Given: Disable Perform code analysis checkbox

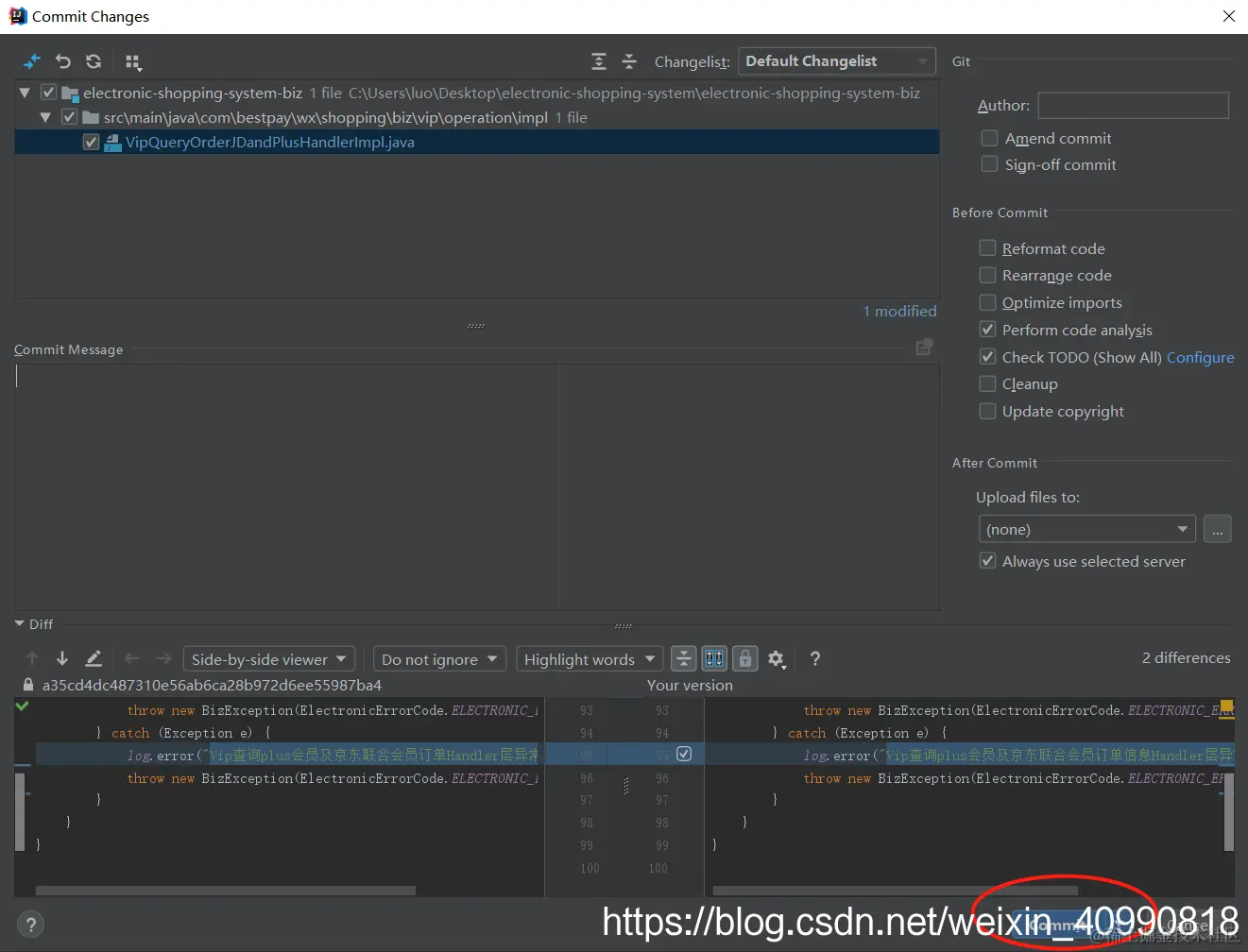Looking at the screenshot, I should [987, 330].
